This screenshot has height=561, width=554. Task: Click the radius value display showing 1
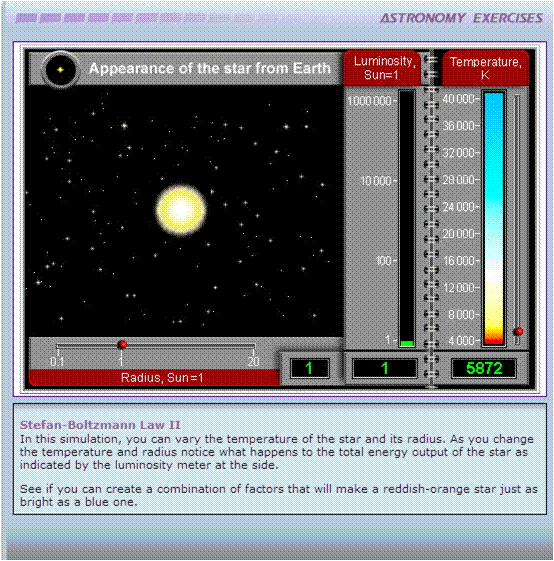[310, 368]
